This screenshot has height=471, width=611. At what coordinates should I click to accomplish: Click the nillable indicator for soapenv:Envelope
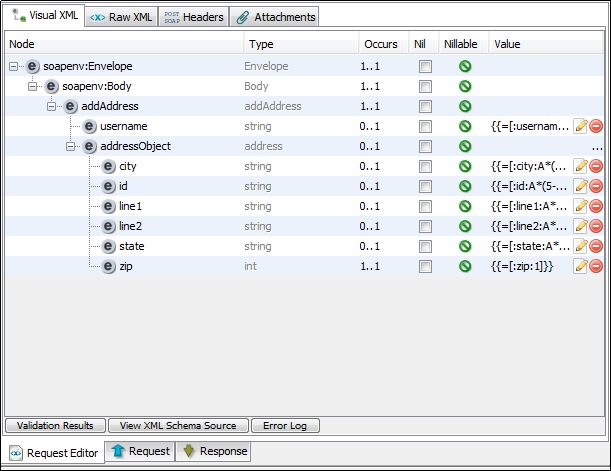click(465, 66)
